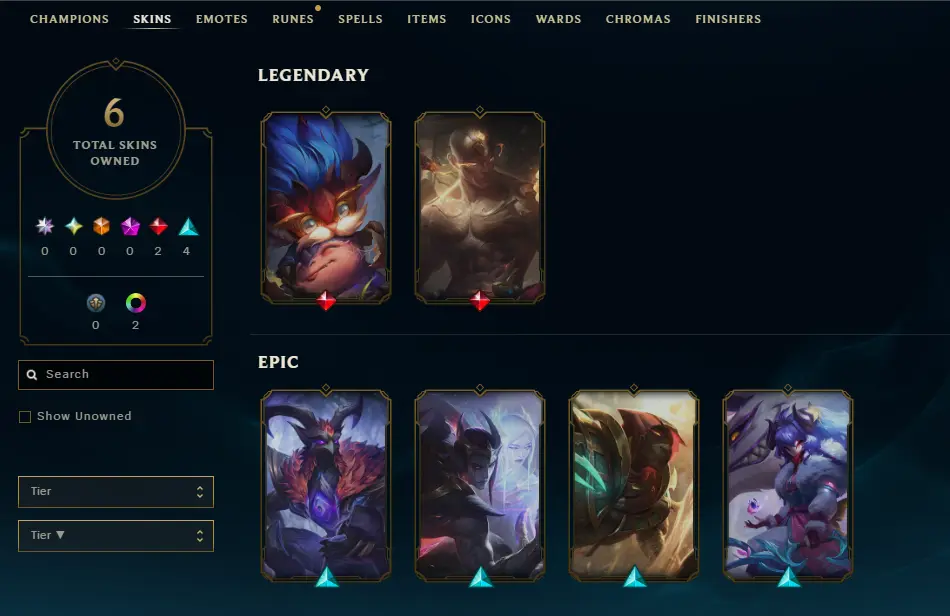Image resolution: width=950 pixels, height=616 pixels.
Task: Open the Runes tab
Action: [x=293, y=19]
